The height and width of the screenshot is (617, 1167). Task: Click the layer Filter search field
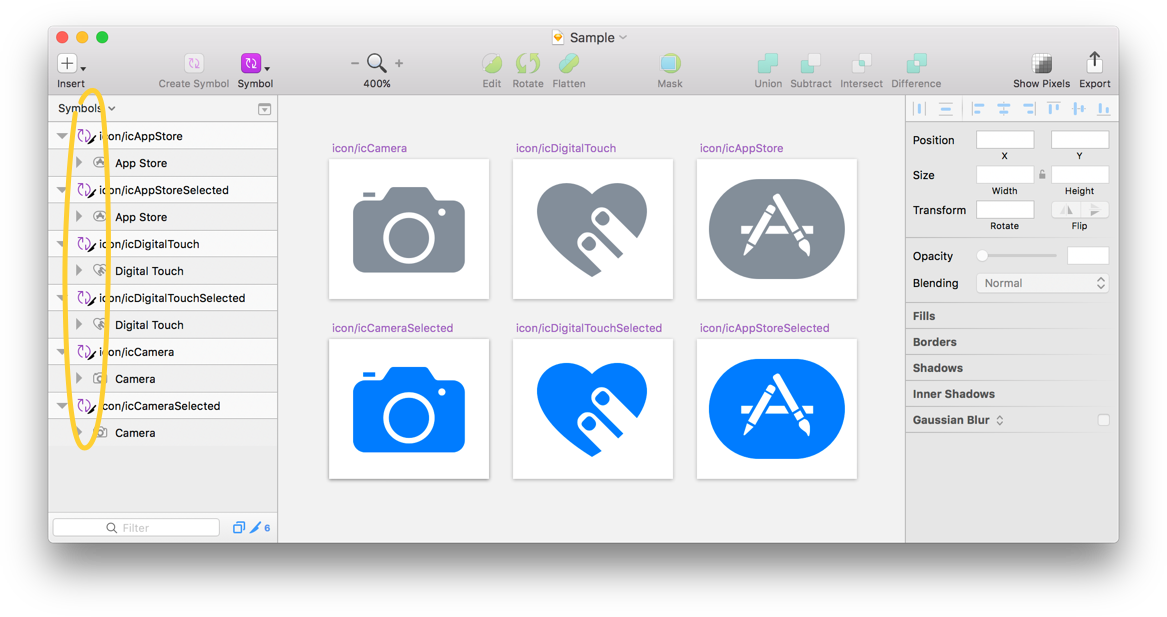(136, 528)
